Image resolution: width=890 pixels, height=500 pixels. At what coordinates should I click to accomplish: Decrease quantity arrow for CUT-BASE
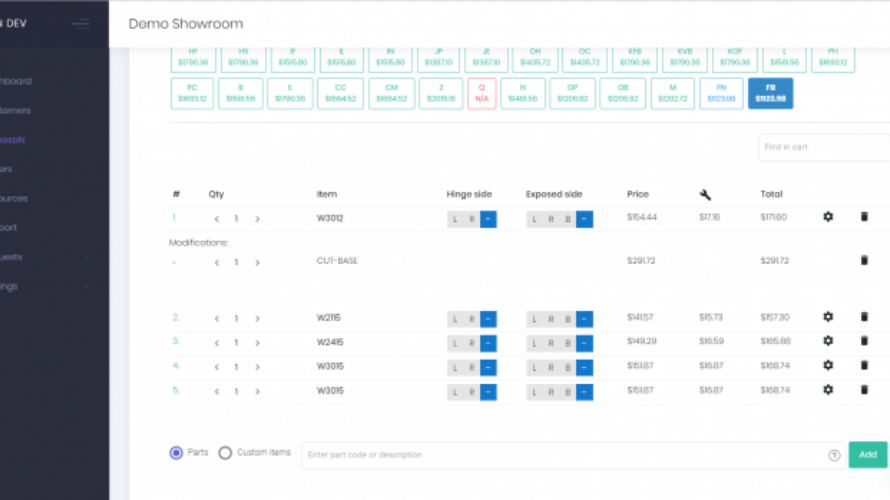pos(217,263)
